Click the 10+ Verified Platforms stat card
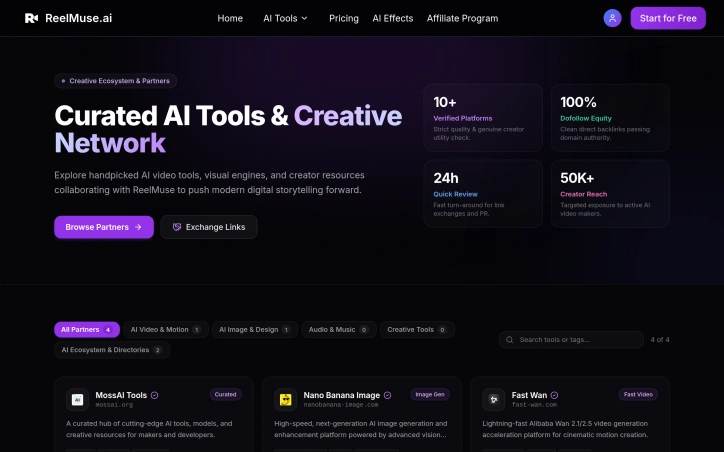The width and height of the screenshot is (724, 452). pyautogui.click(x=483, y=118)
